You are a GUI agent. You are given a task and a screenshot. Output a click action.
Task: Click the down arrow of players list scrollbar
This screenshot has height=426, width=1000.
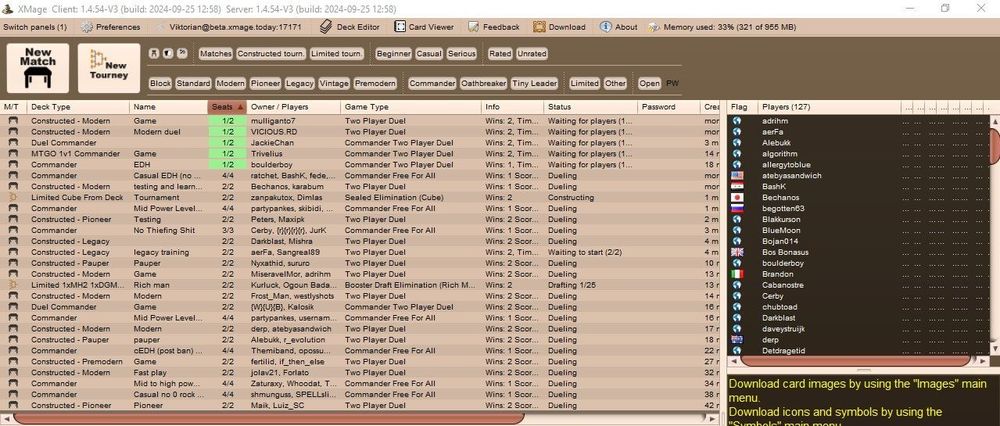click(995, 351)
